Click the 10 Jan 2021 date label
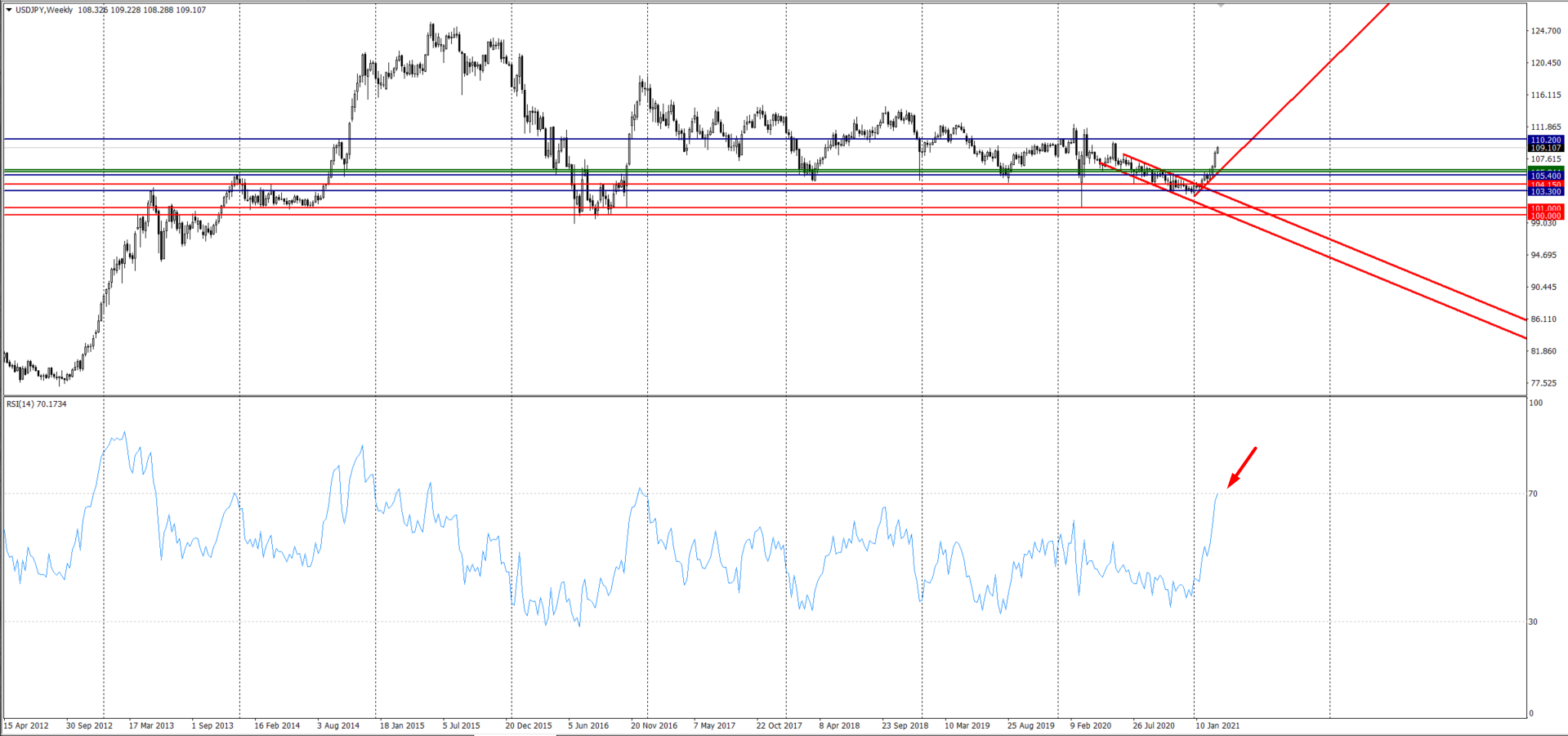This screenshot has width=1568, height=736. click(1217, 725)
